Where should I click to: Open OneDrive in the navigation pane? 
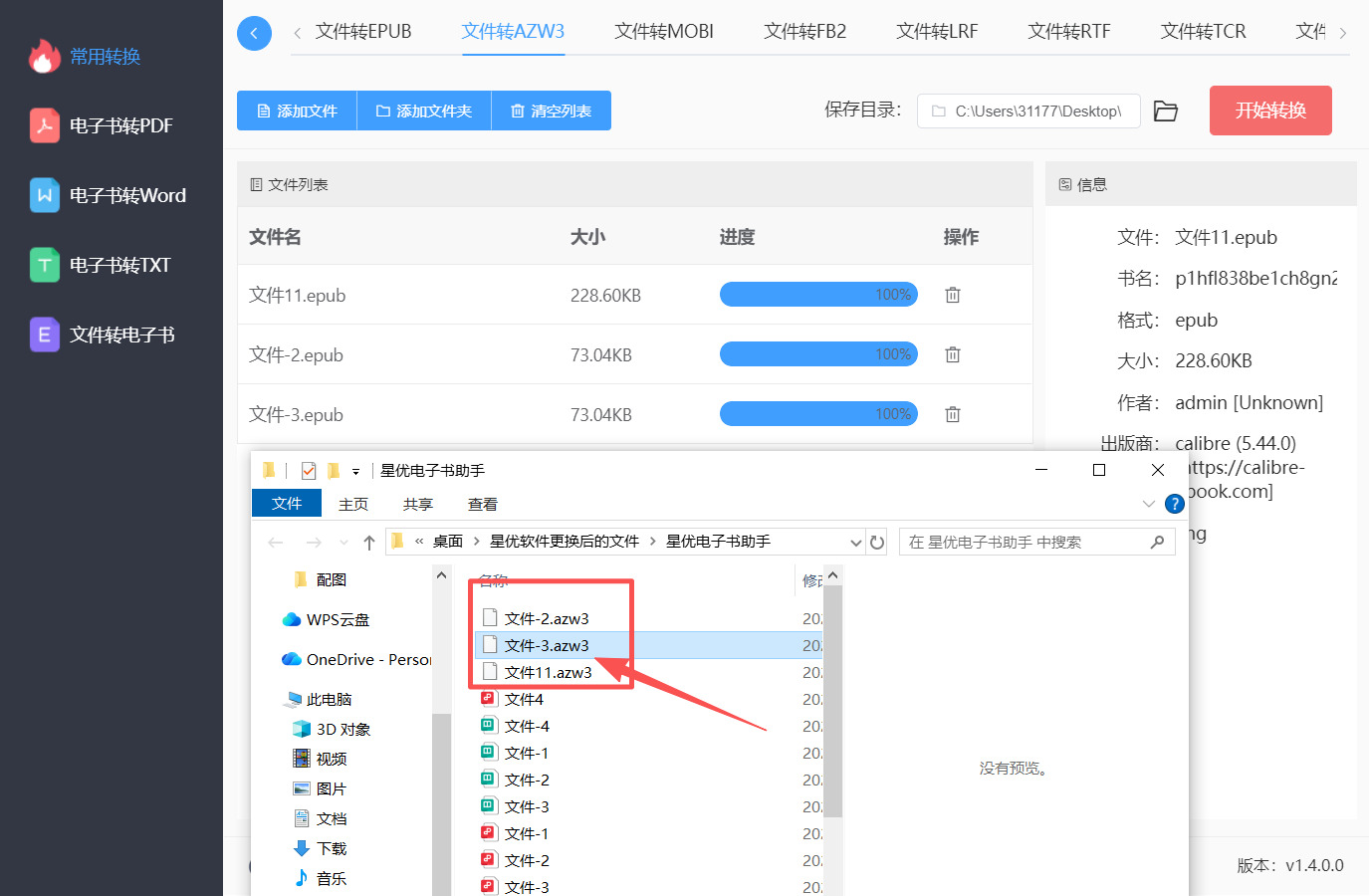point(356,659)
